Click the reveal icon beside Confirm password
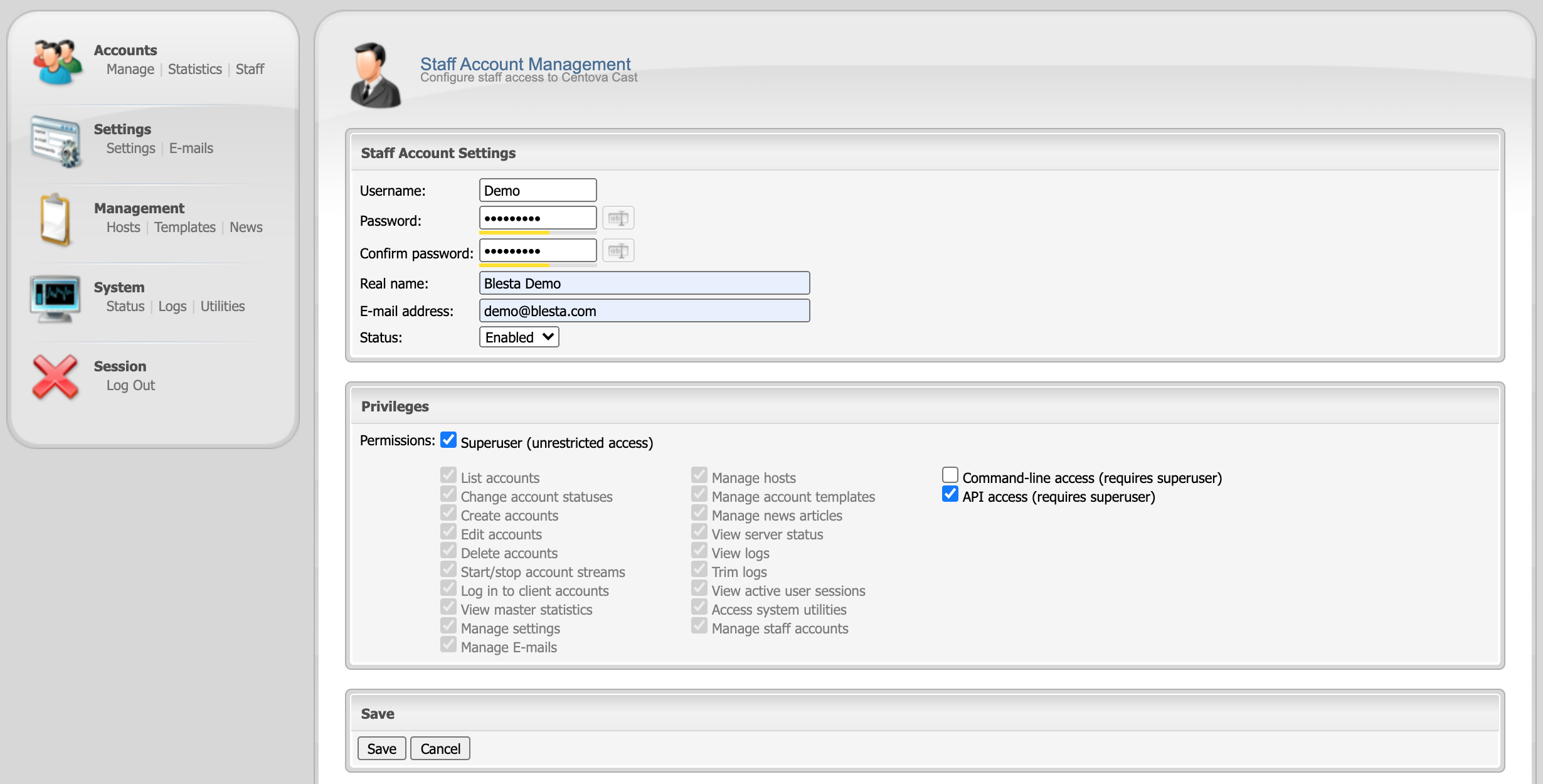The width and height of the screenshot is (1543, 784). click(618, 251)
